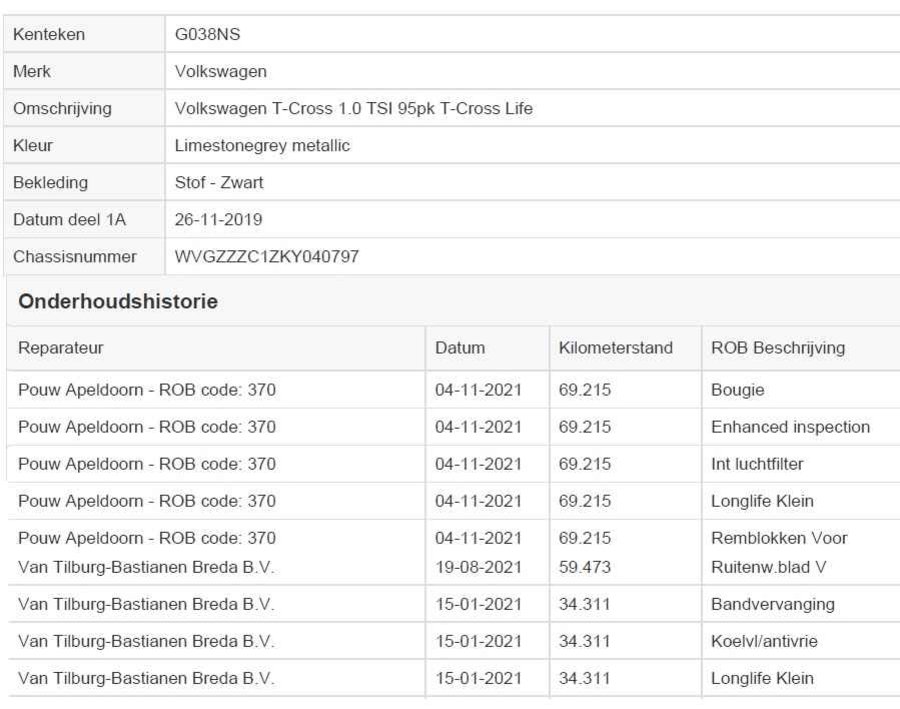900x709 pixels.
Task: Click the Bandvervanging entry
Action: pos(772,604)
